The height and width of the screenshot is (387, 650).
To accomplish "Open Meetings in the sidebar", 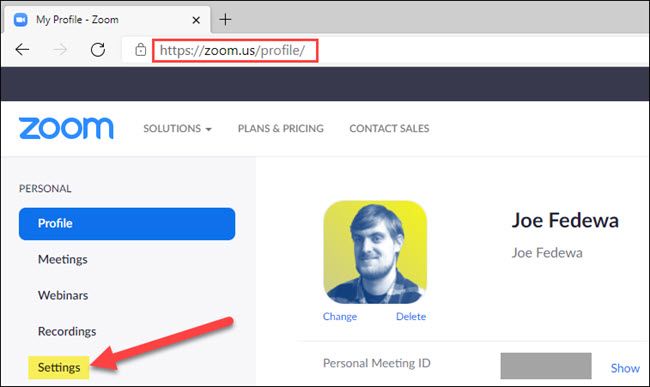I will point(63,259).
